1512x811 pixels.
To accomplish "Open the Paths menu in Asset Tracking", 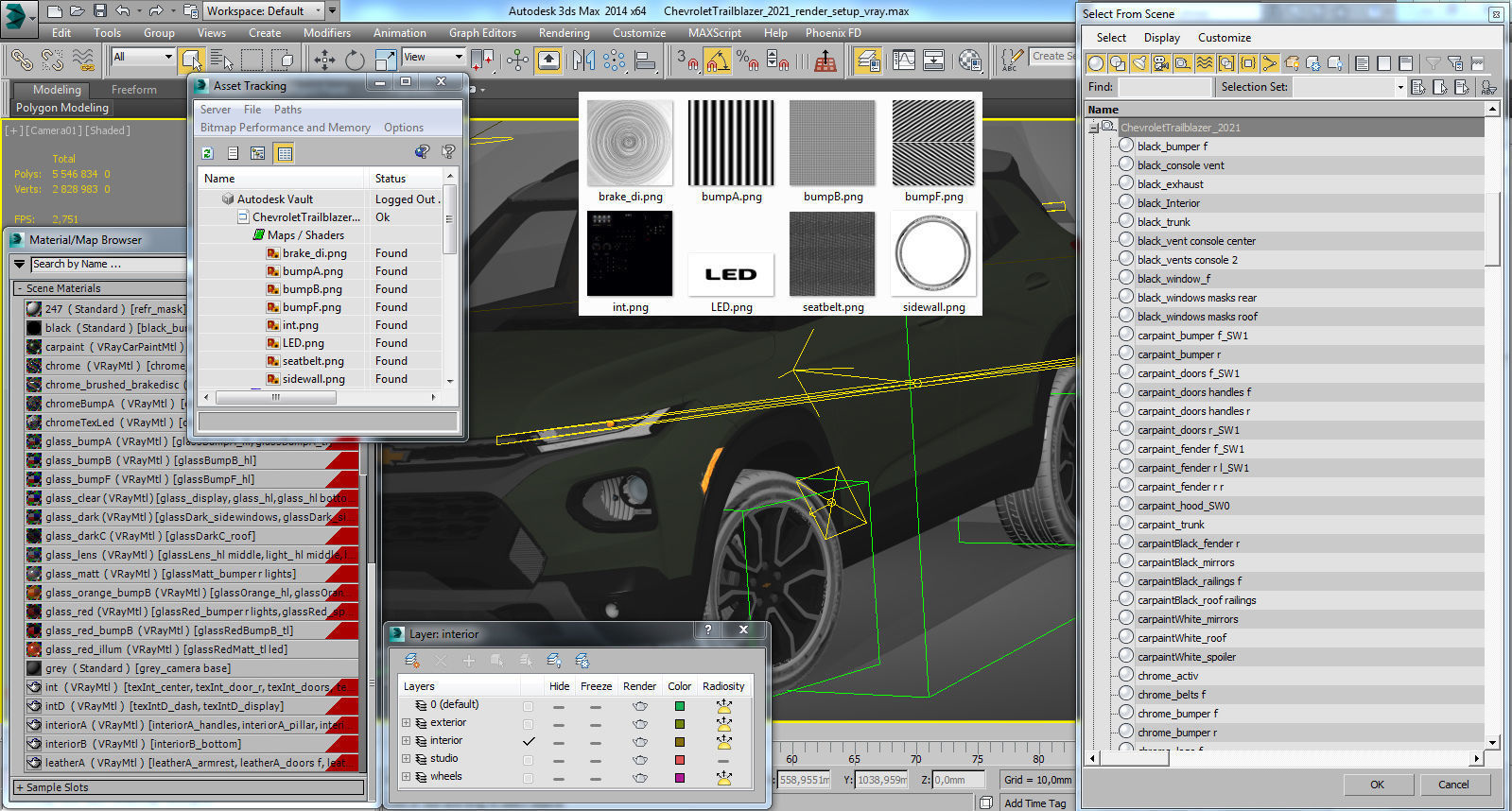I will click(x=287, y=110).
